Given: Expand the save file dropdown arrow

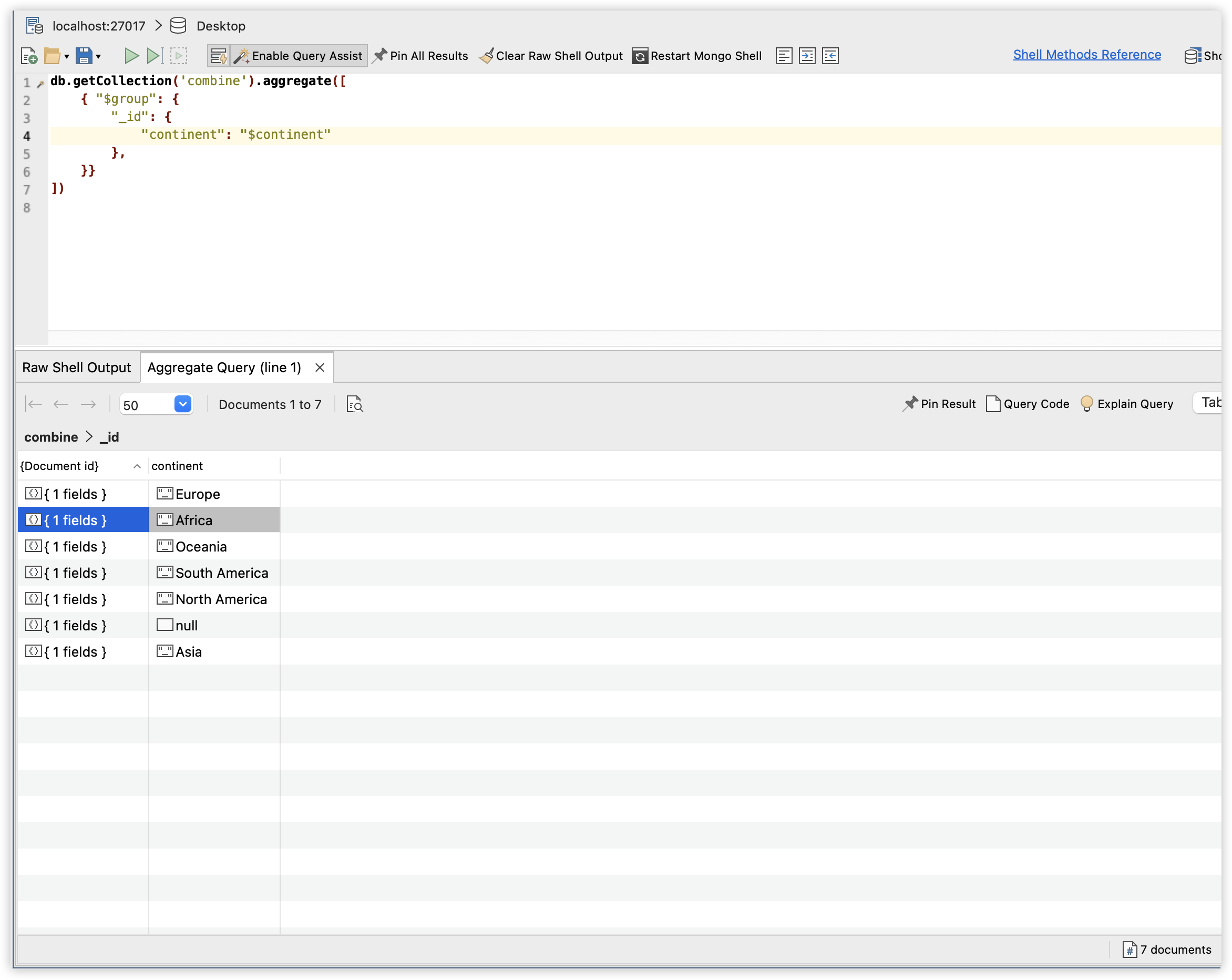Looking at the screenshot, I should (x=98, y=57).
